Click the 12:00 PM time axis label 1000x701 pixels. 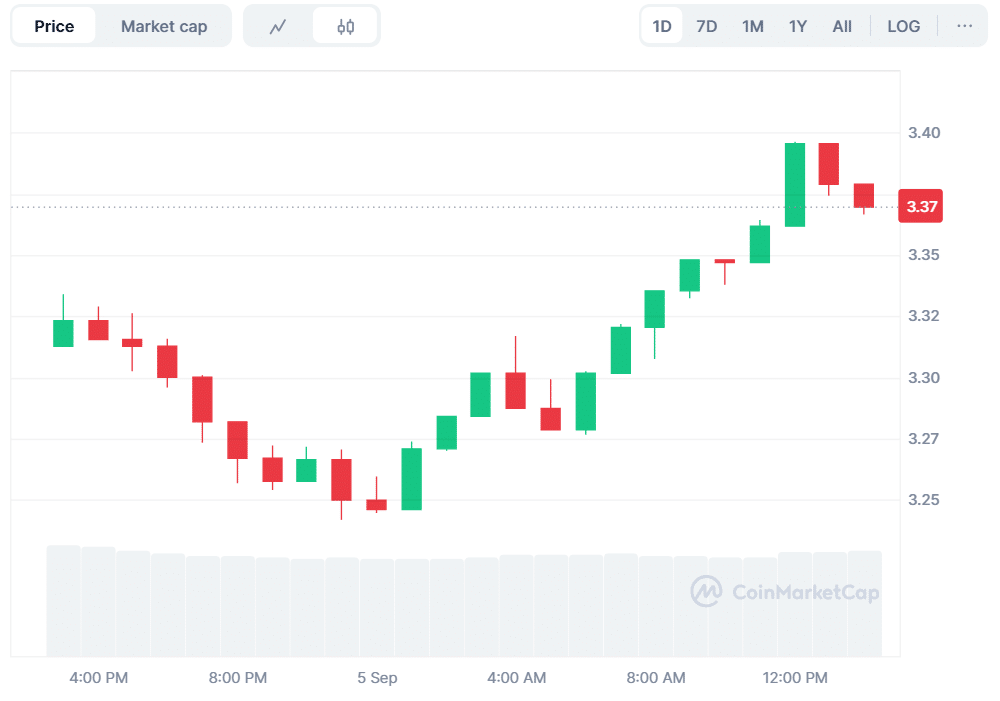pos(796,678)
